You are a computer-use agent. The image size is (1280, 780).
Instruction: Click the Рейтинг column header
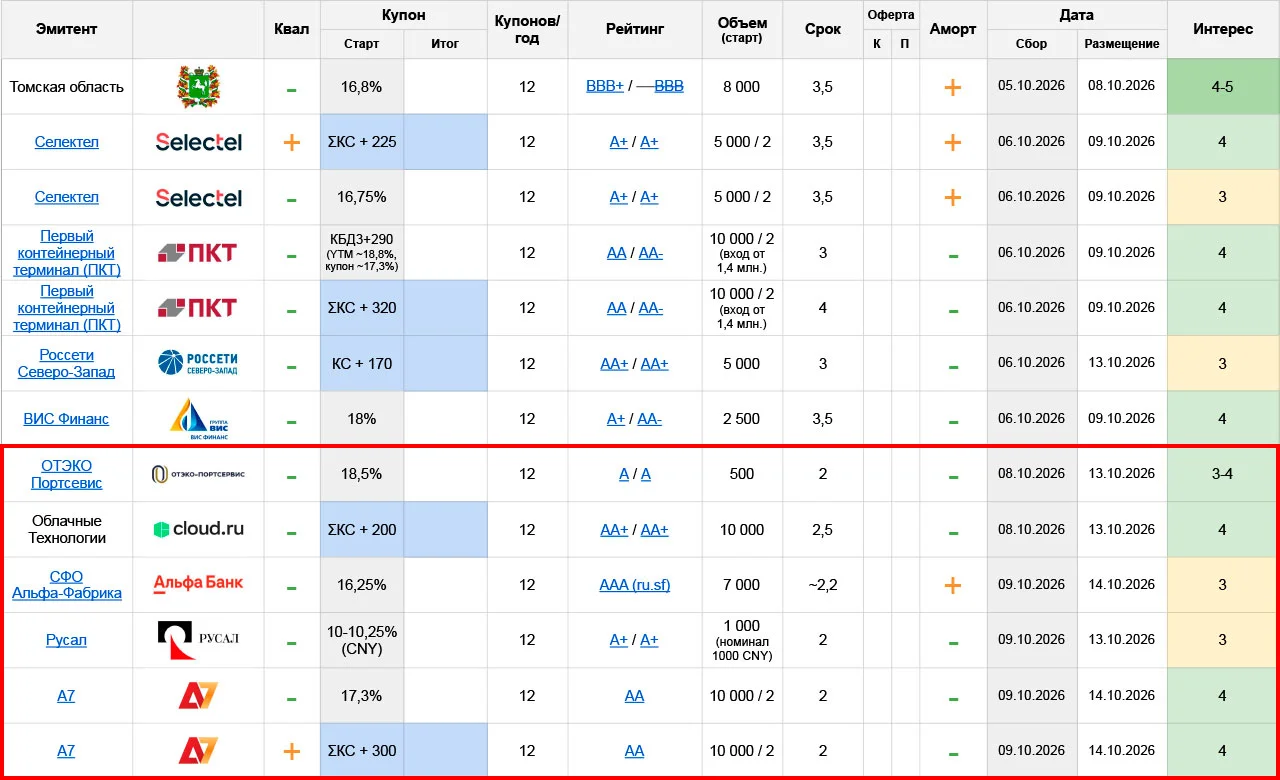[635, 30]
